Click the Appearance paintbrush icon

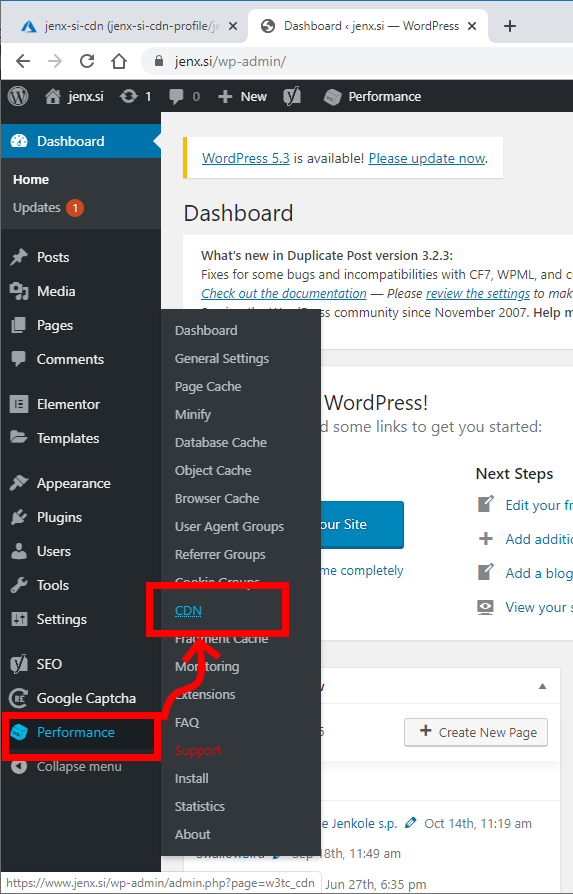click(x=19, y=483)
